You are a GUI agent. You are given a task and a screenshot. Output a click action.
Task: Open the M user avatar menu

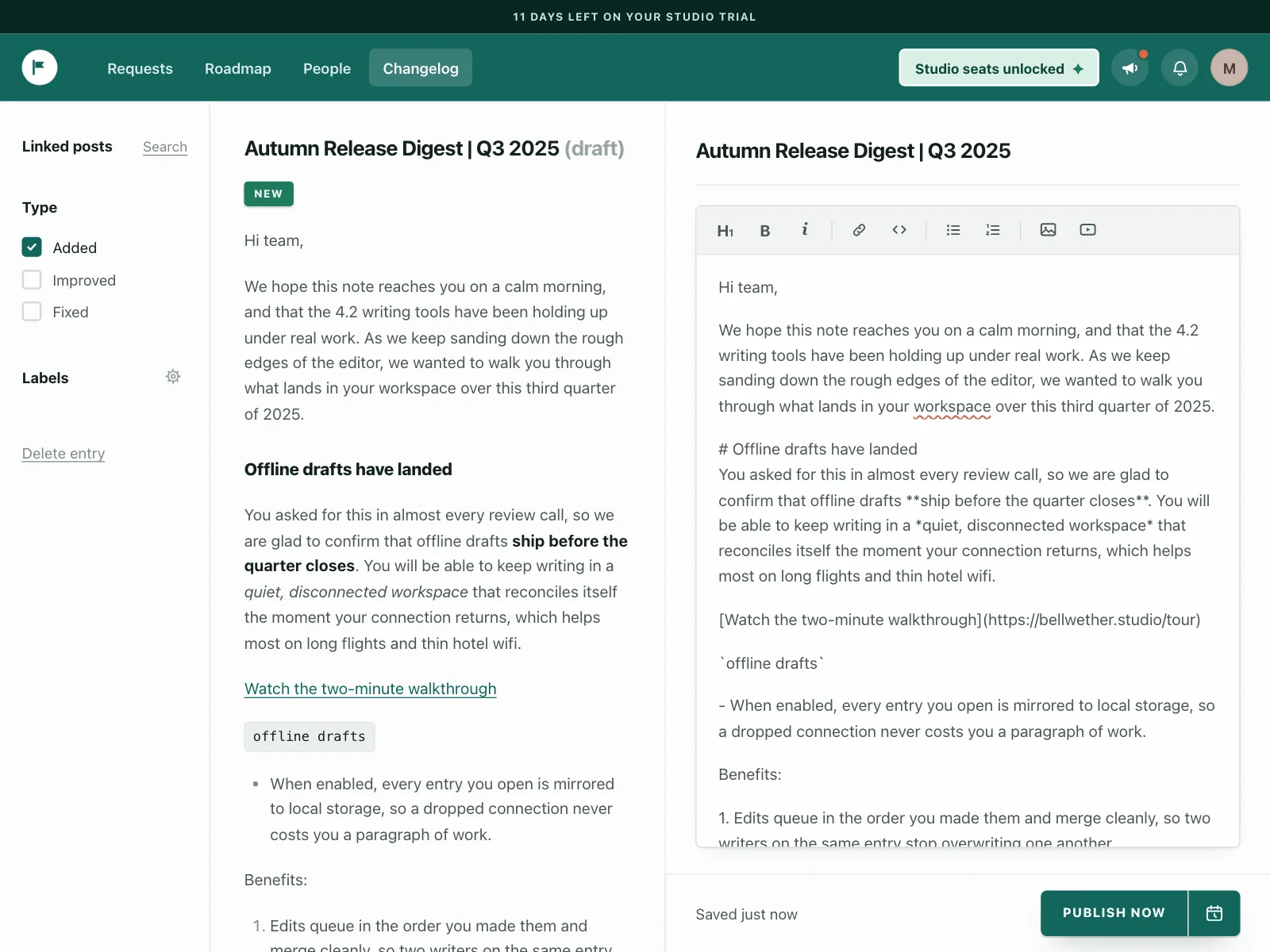coord(1230,68)
